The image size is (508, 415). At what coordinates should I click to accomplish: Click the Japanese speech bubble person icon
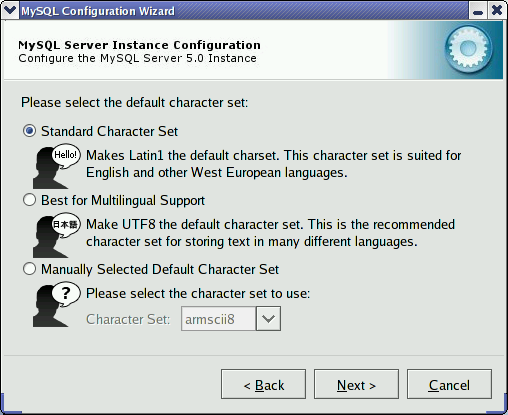tap(56, 235)
